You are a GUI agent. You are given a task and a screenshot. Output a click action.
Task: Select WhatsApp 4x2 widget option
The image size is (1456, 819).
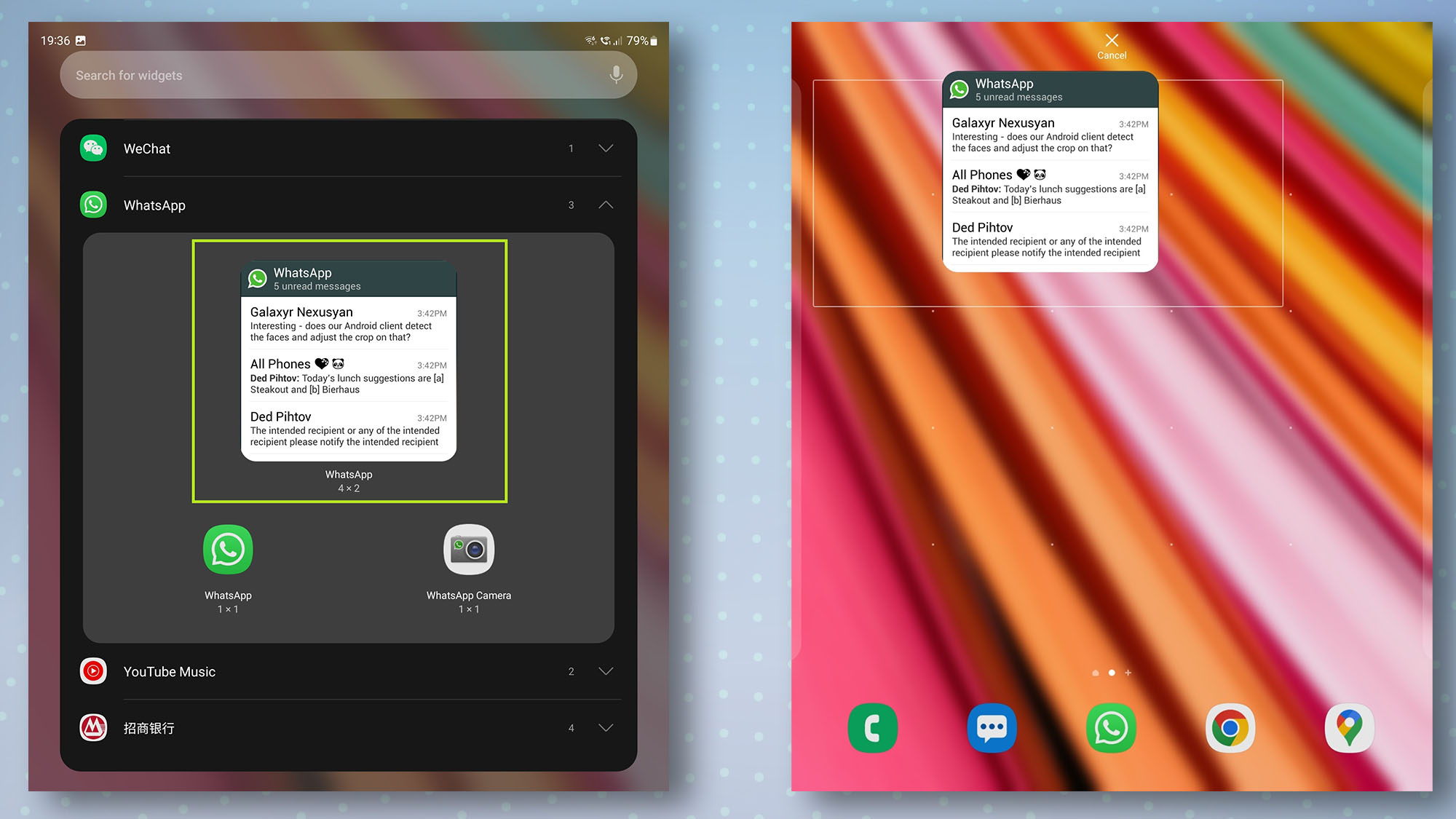pyautogui.click(x=348, y=370)
